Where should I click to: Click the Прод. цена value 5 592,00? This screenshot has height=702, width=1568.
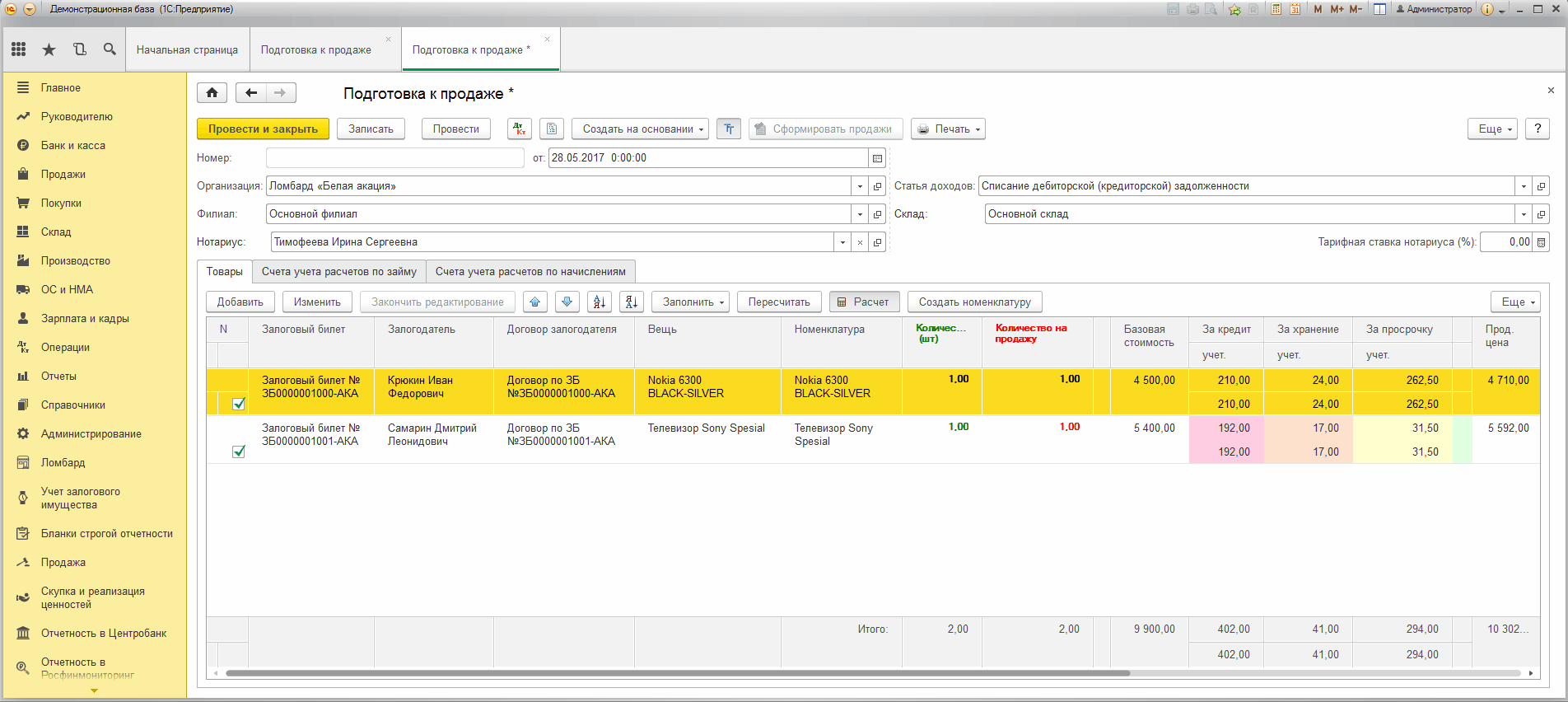(x=1507, y=428)
